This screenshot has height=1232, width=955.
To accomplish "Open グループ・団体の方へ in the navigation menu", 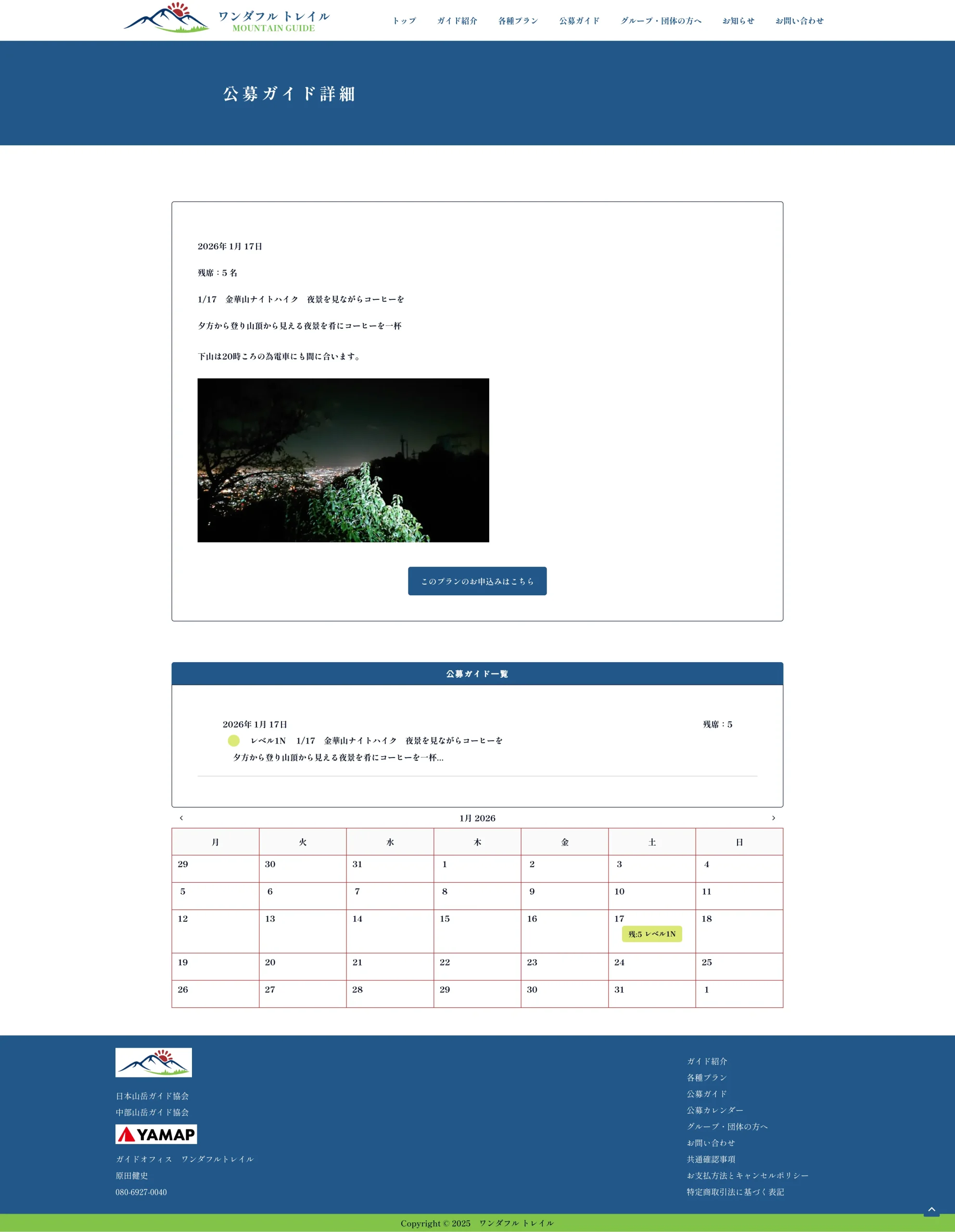I will (x=661, y=21).
